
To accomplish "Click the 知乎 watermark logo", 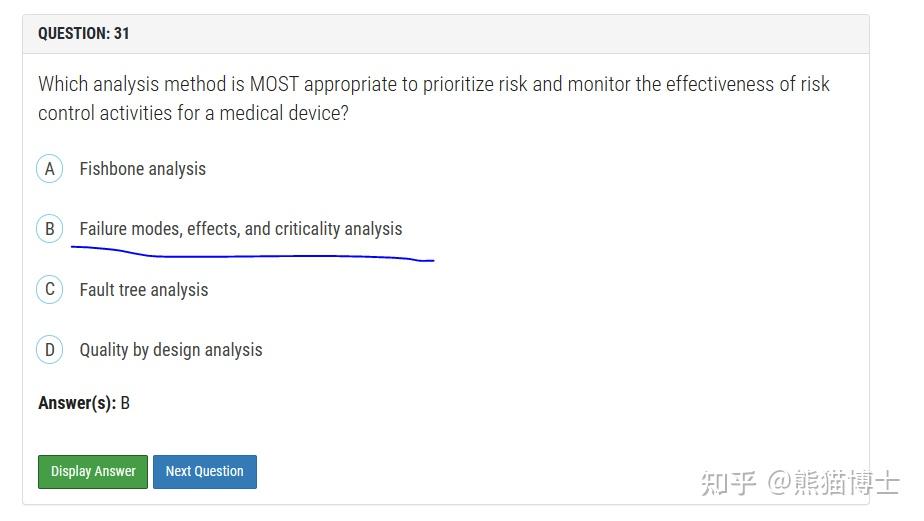I will click(729, 483).
